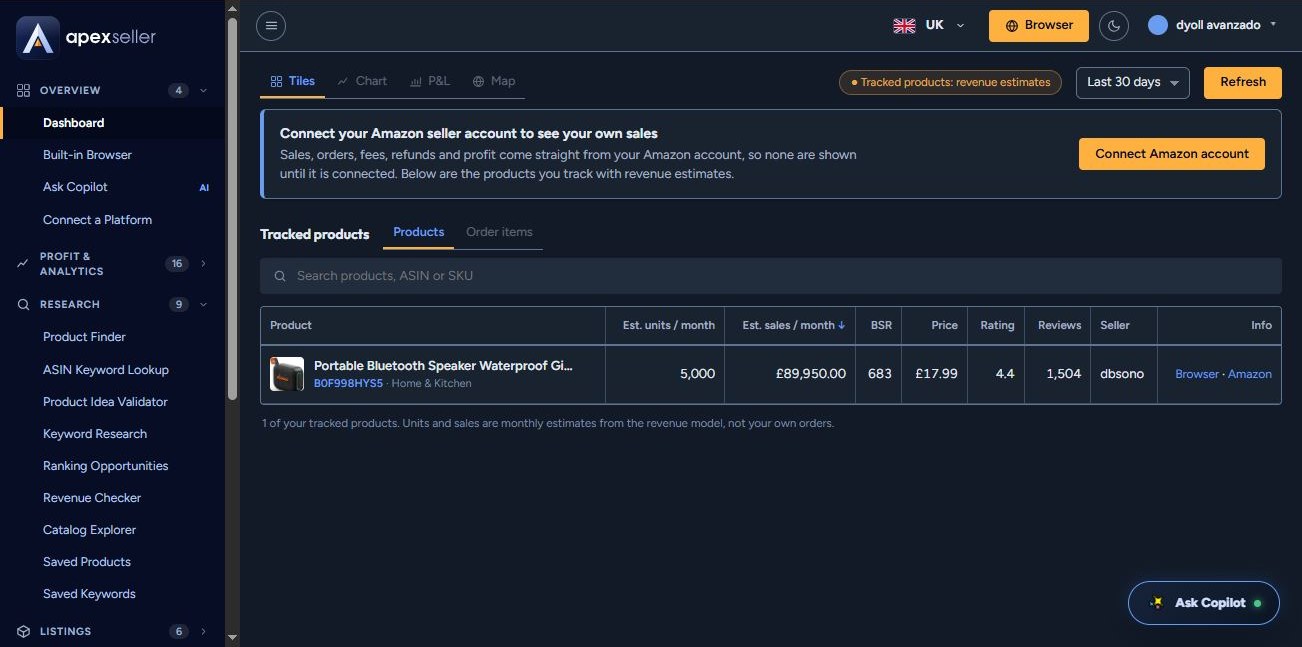The width and height of the screenshot is (1302, 647).
Task: Click Connect Amazon account button
Action: (1172, 154)
